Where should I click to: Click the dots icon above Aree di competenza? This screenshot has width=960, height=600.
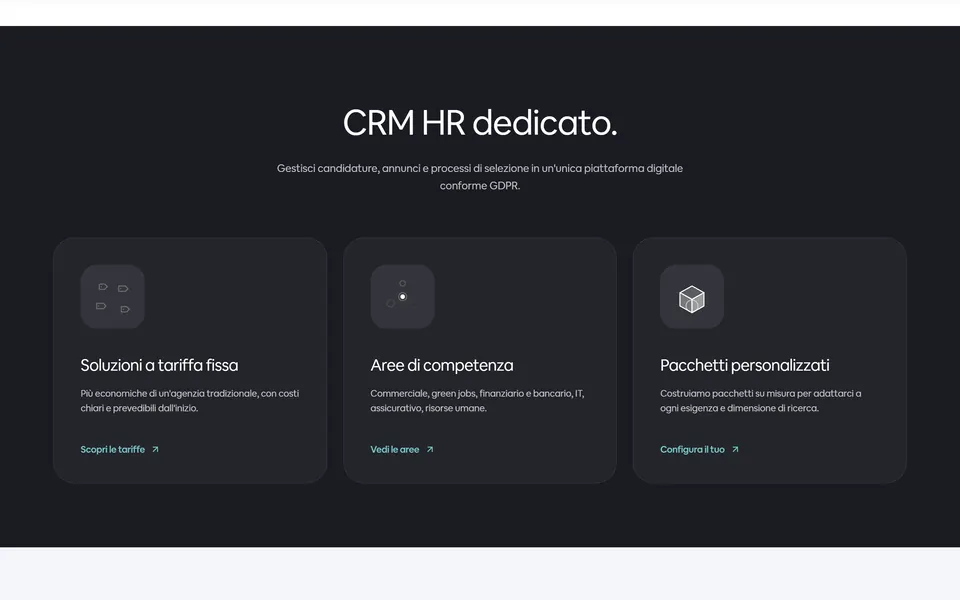click(x=402, y=297)
